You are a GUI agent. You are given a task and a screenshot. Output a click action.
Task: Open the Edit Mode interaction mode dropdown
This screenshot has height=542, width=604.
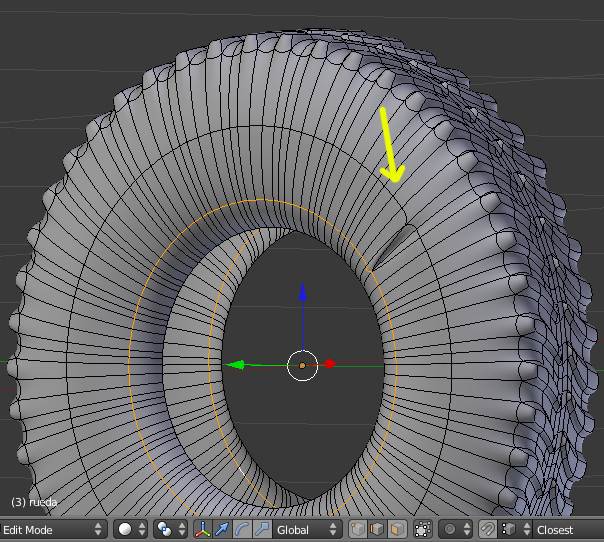[x=52, y=530]
